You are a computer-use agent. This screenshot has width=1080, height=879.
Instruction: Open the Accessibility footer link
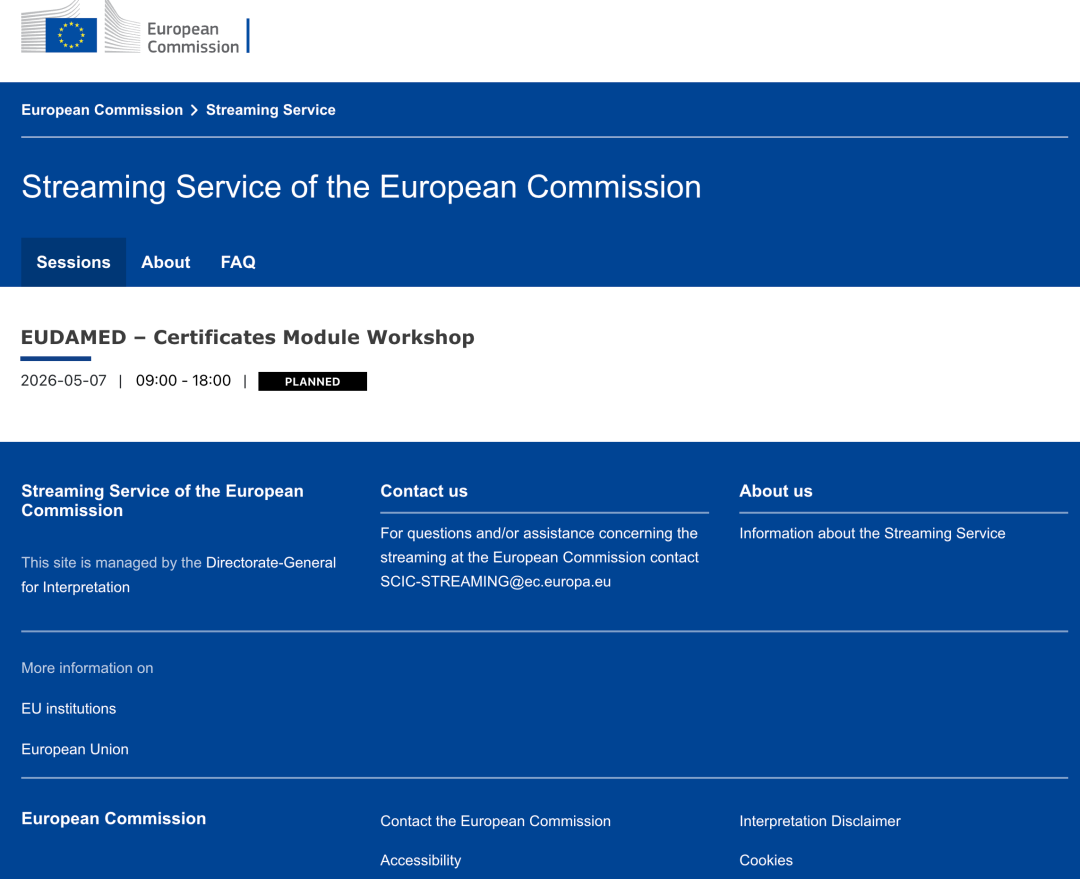(420, 860)
